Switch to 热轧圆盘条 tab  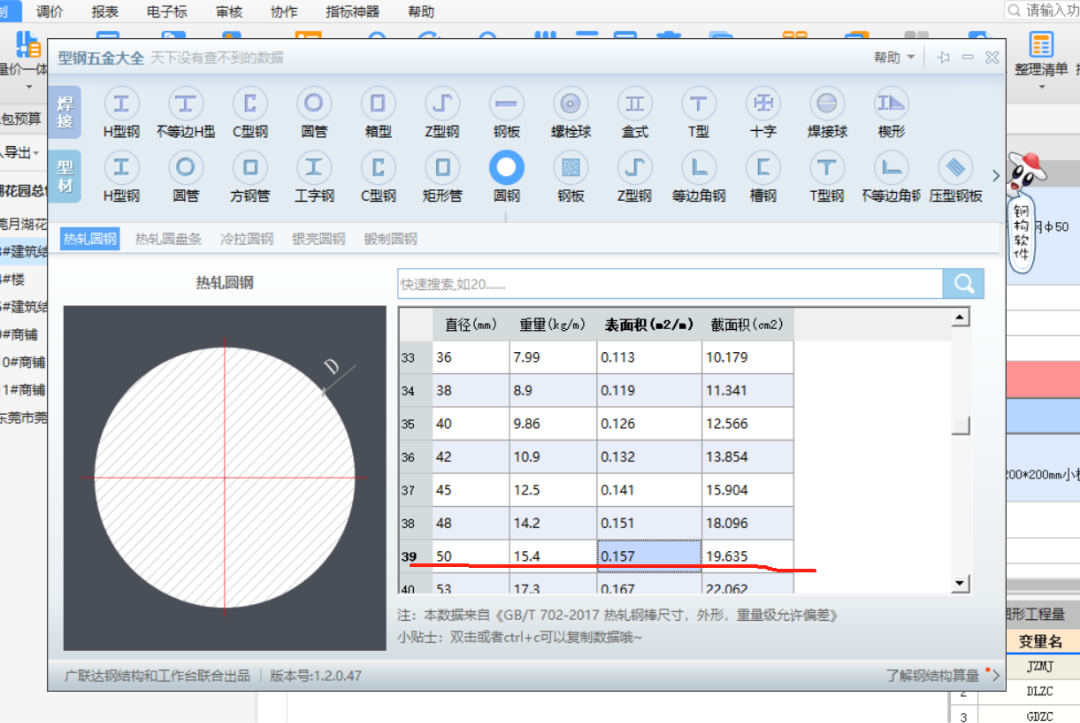click(168, 239)
